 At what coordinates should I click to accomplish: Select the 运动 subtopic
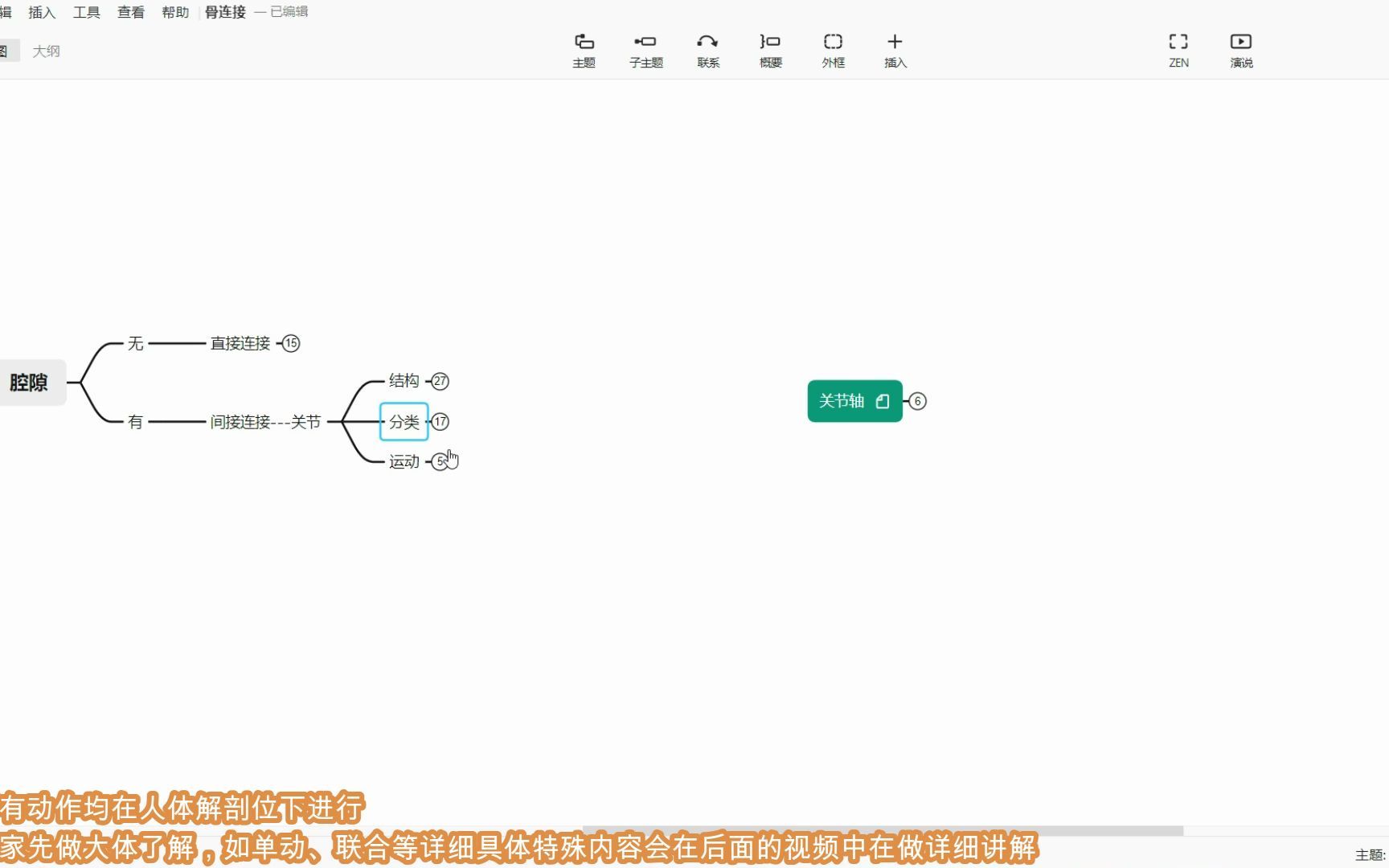point(404,461)
